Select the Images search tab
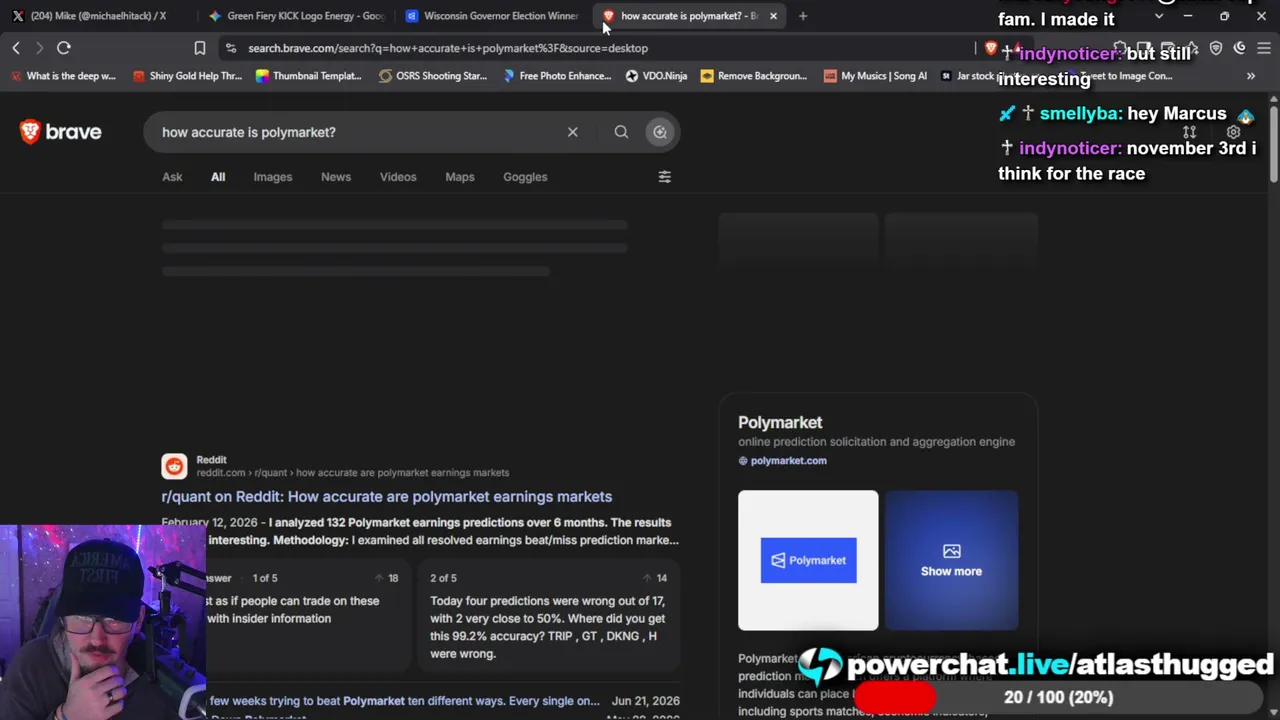 pyautogui.click(x=273, y=177)
